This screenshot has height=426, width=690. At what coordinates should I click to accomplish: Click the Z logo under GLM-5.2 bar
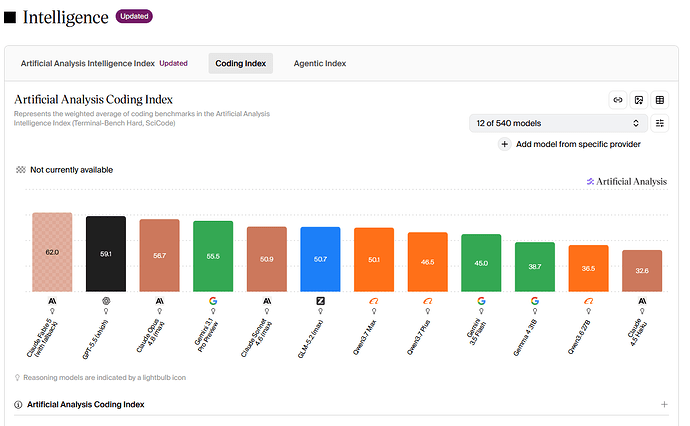(320, 301)
